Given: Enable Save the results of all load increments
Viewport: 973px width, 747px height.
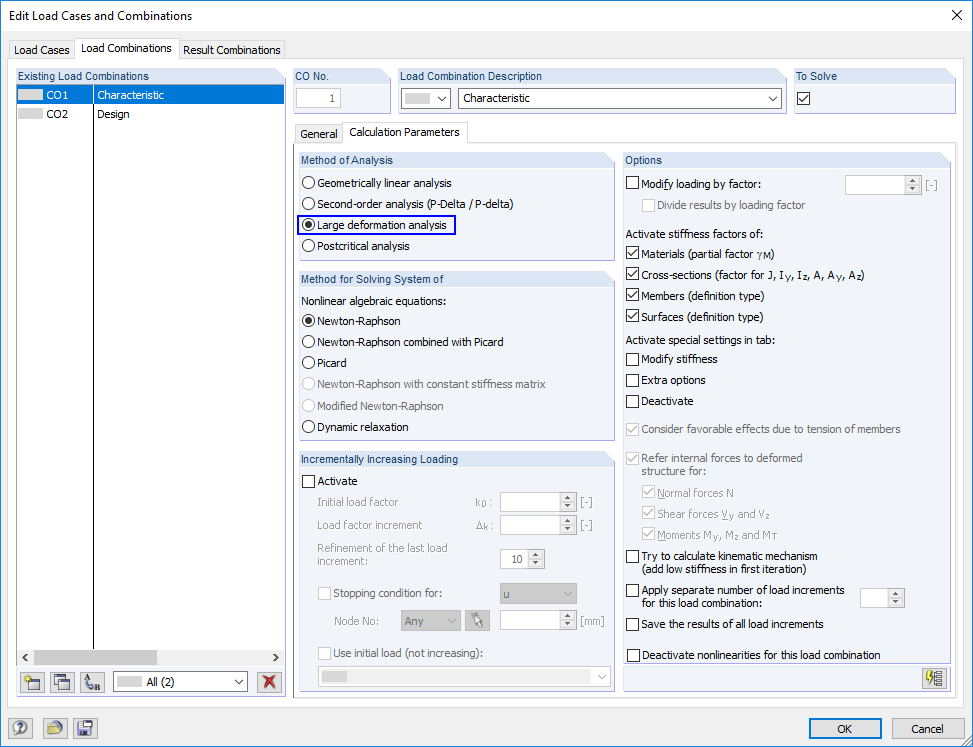Looking at the screenshot, I should pyautogui.click(x=632, y=625).
